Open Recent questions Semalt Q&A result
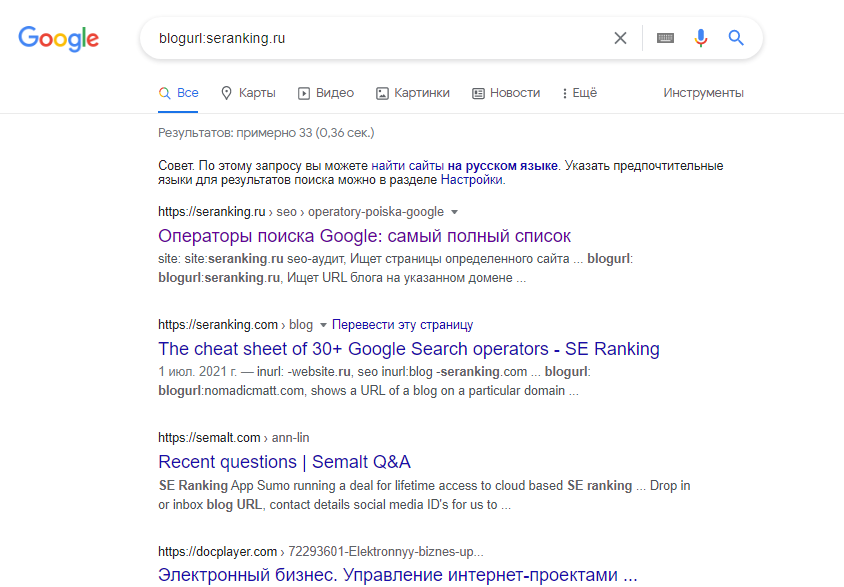The image size is (844, 587). [284, 462]
